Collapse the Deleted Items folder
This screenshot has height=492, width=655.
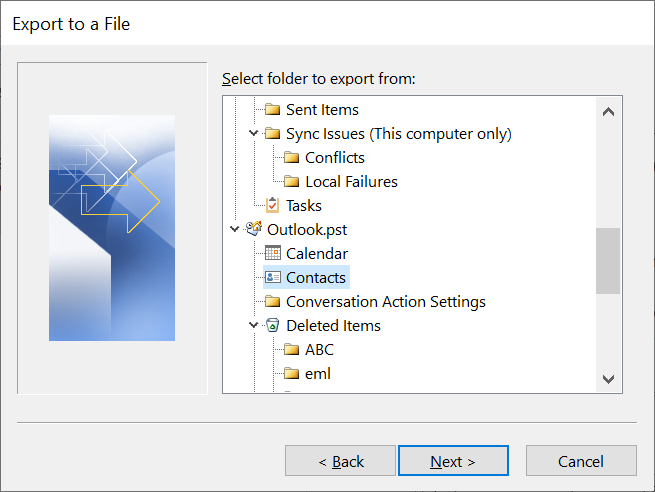point(253,325)
